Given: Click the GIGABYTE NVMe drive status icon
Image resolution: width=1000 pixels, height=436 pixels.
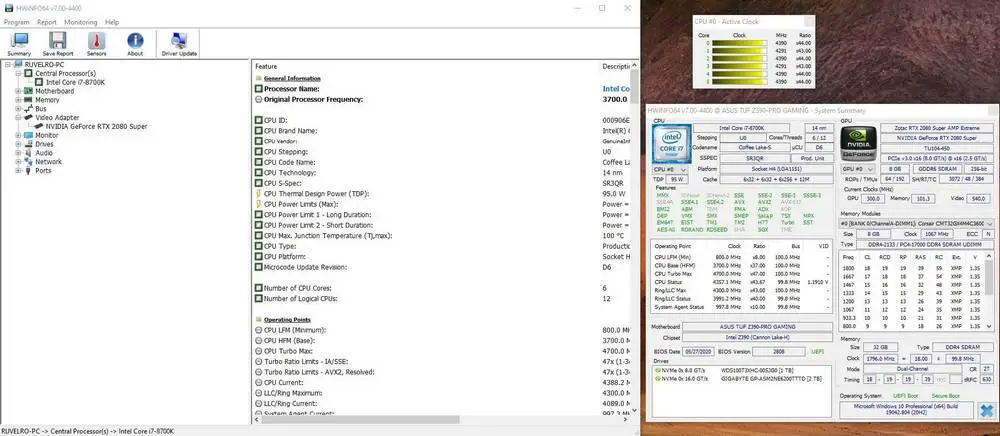Looking at the screenshot, I should 658,379.
